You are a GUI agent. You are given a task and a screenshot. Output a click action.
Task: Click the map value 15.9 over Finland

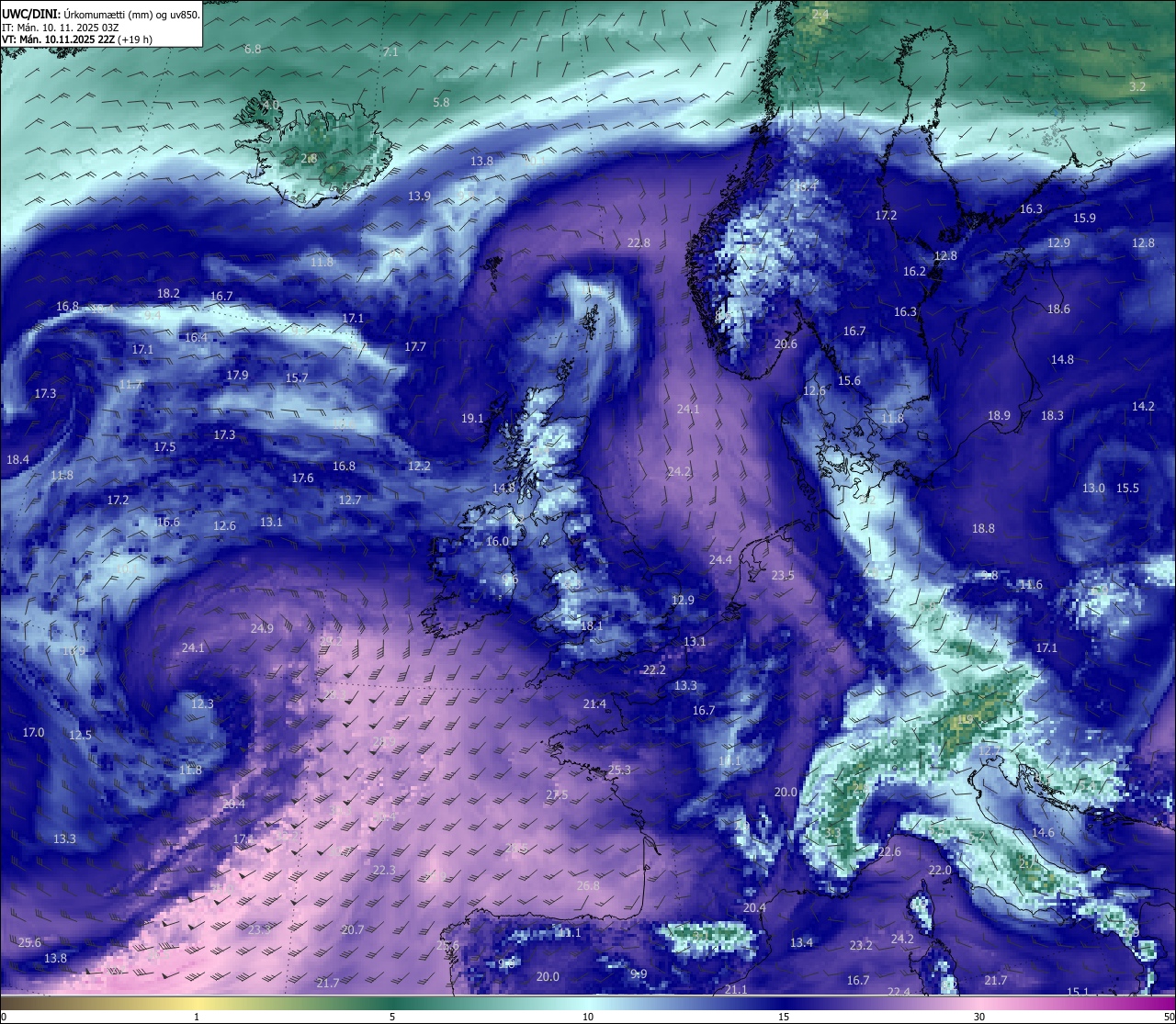(1084, 219)
